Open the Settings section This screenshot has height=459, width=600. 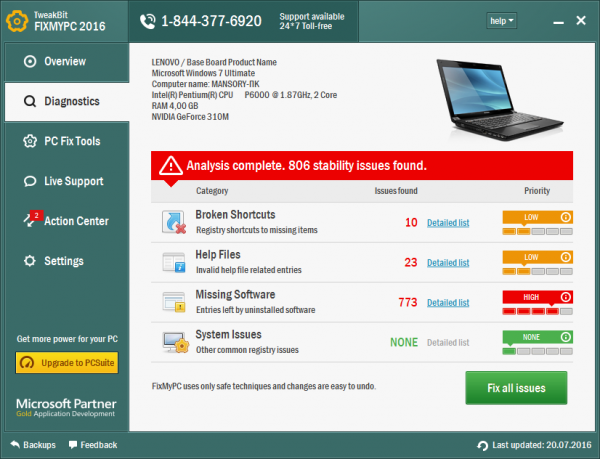[67, 261]
